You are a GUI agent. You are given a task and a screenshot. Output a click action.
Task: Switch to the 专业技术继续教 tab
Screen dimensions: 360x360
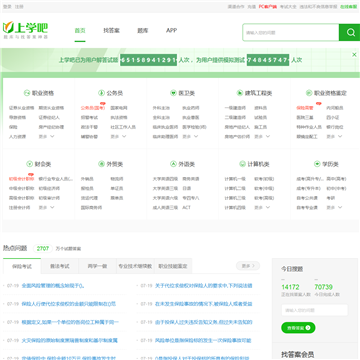[135, 266]
